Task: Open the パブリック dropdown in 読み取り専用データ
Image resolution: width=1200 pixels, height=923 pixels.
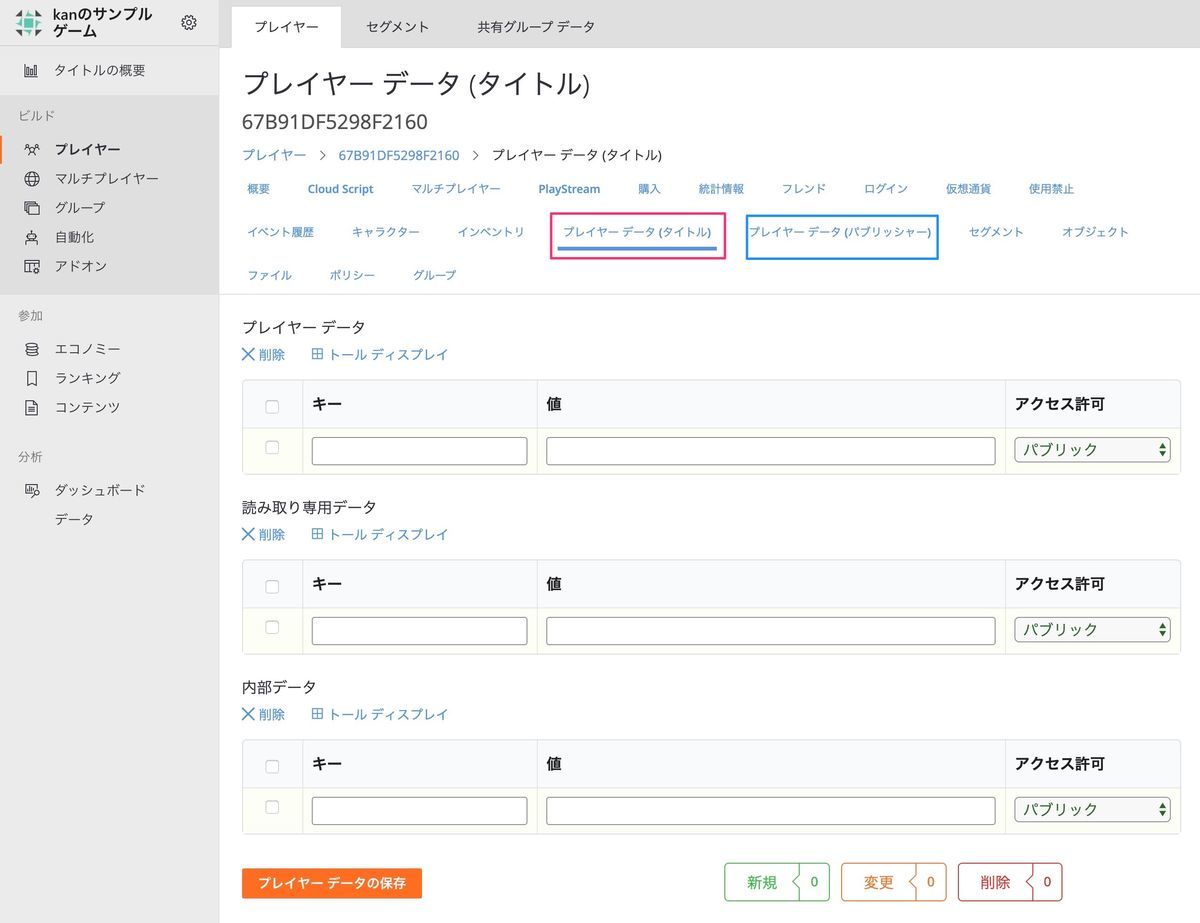Action: pyautogui.click(x=1091, y=629)
